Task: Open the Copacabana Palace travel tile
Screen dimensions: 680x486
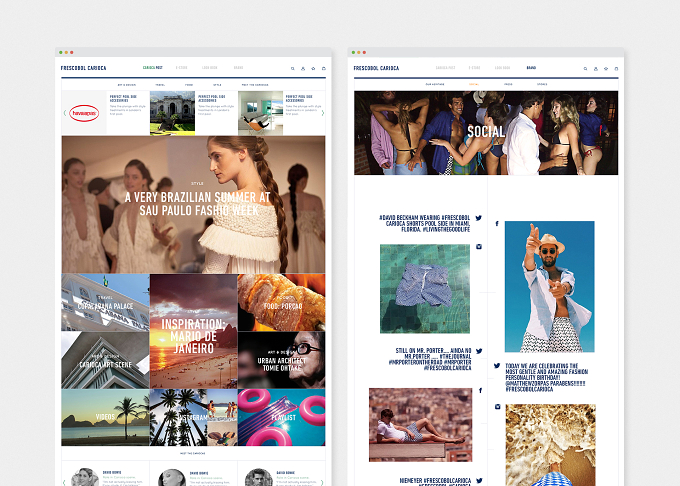Action: [x=105, y=303]
